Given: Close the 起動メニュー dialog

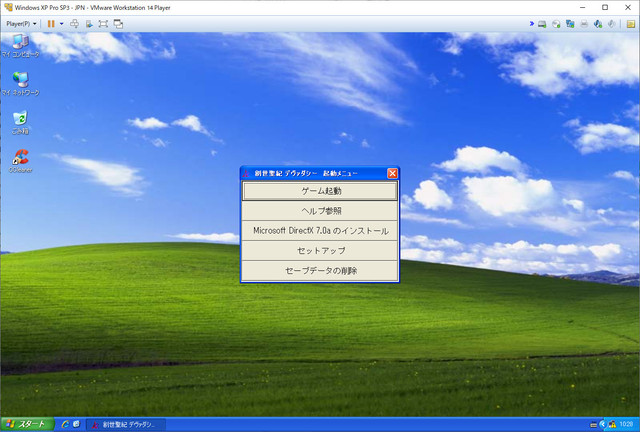Looking at the screenshot, I should coord(392,174).
